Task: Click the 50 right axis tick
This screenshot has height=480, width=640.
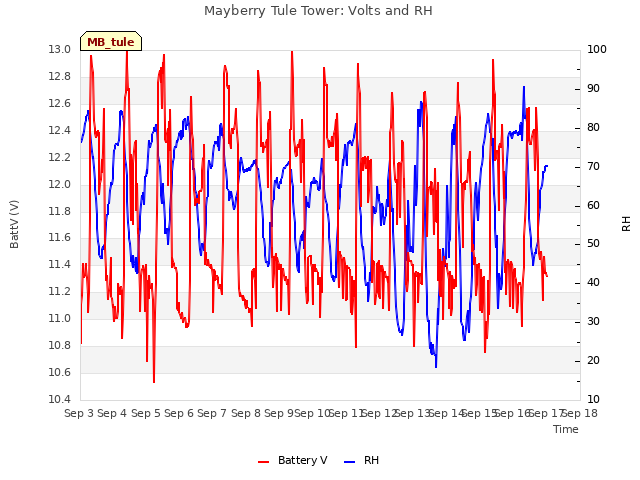Action: pos(593,244)
